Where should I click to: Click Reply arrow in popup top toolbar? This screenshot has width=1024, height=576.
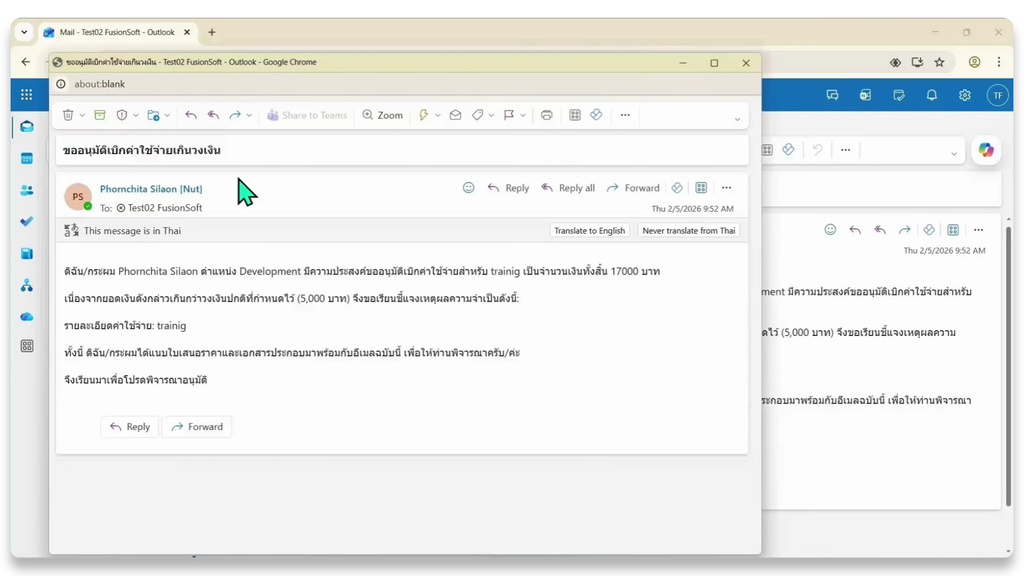click(191, 115)
